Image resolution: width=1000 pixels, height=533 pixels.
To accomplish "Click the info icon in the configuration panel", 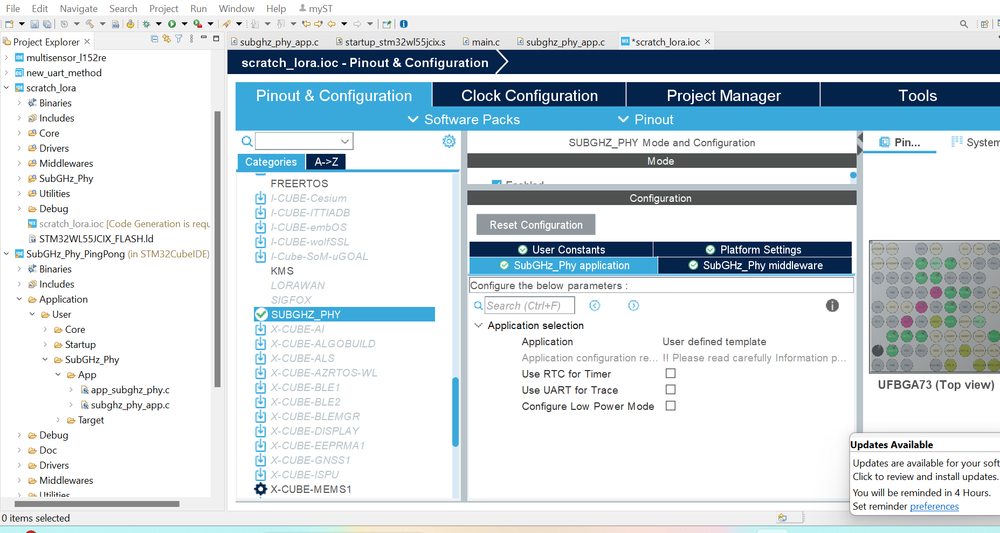I will [832, 305].
